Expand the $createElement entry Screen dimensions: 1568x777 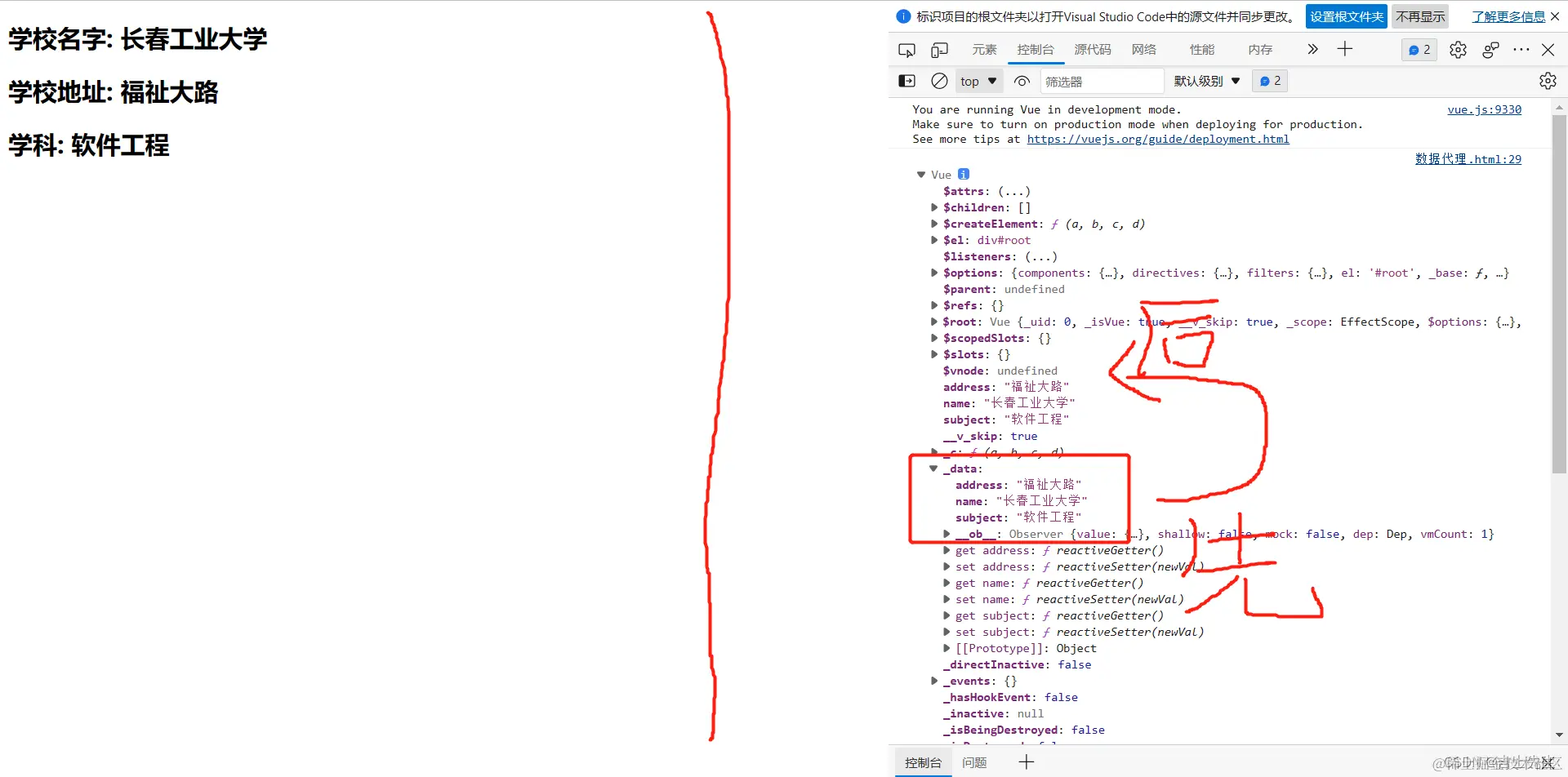point(934,224)
